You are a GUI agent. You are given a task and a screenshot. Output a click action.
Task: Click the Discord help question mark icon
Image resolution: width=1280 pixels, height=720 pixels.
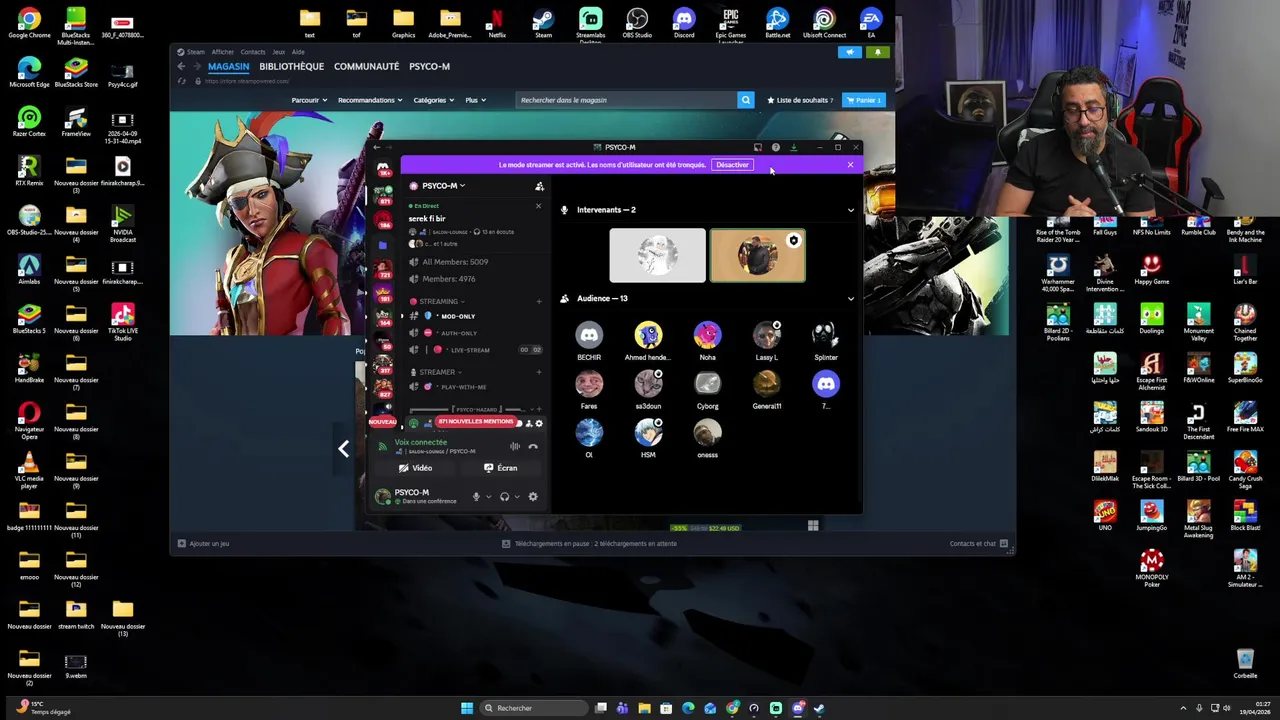point(775,147)
